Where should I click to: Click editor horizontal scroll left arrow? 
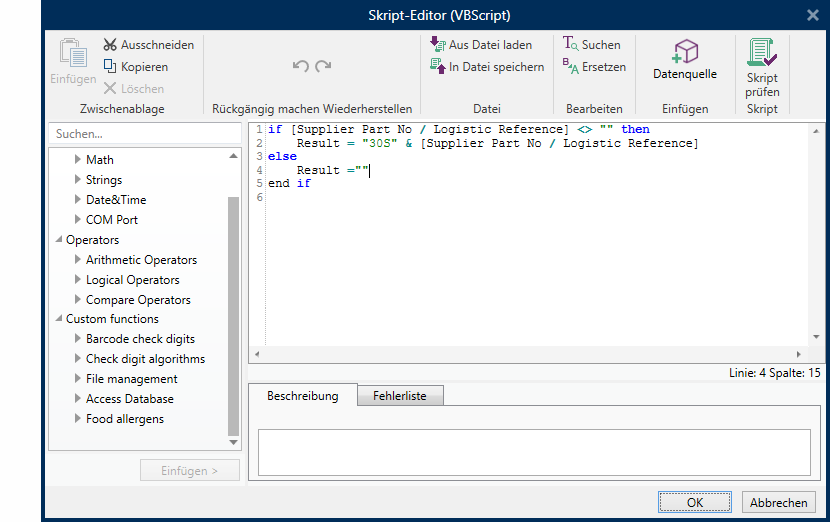click(x=257, y=354)
